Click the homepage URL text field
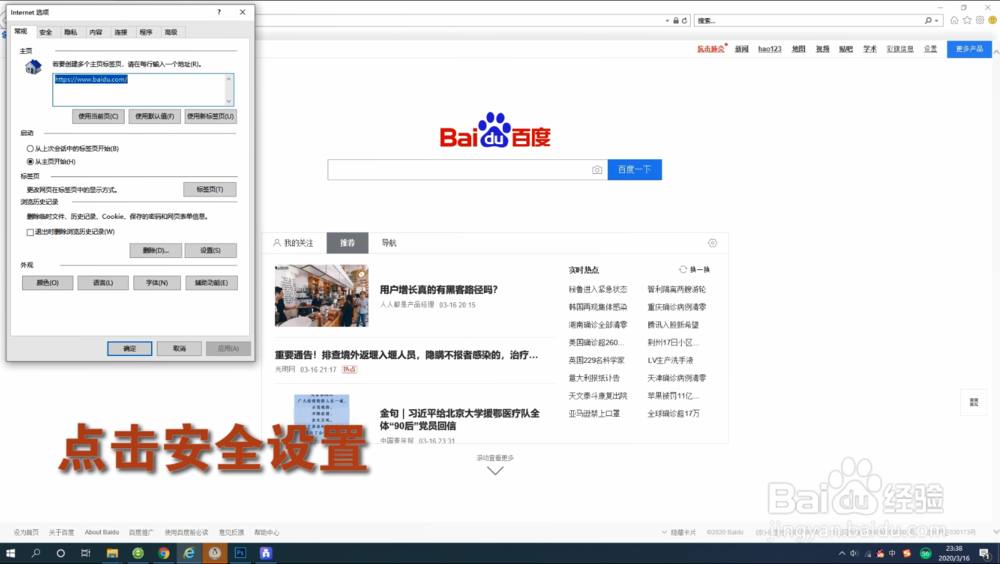 pos(138,89)
